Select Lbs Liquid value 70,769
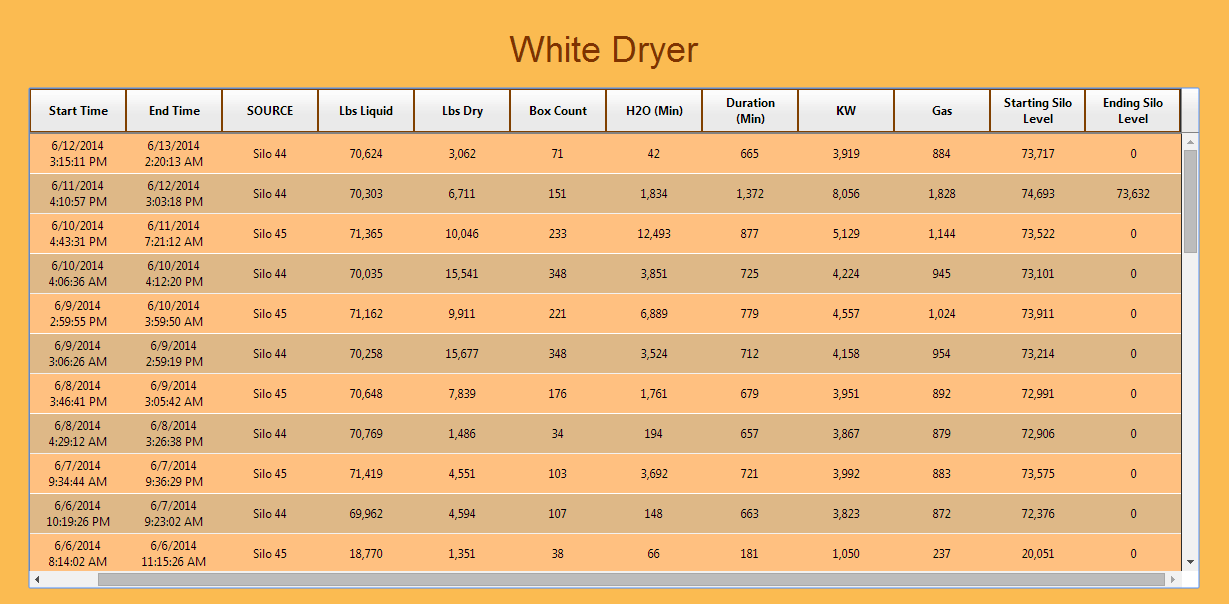This screenshot has height=604, width=1229. [366, 434]
